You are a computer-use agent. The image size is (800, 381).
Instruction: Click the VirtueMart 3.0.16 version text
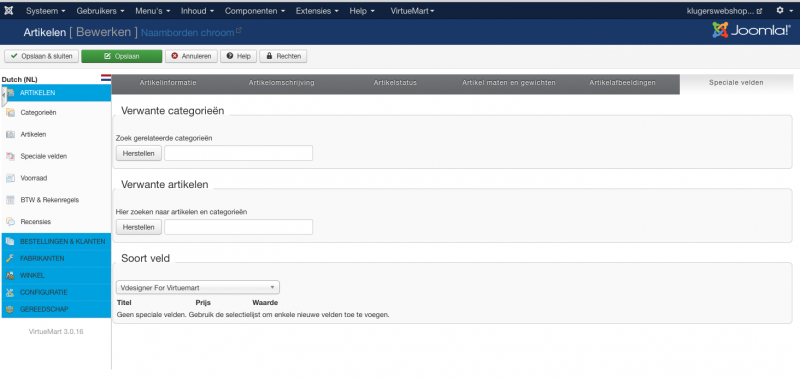56,332
